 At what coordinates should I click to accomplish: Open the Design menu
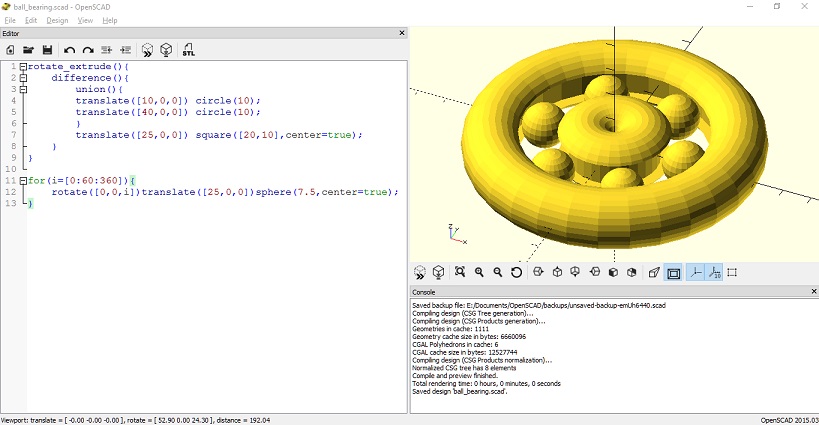[x=57, y=20]
